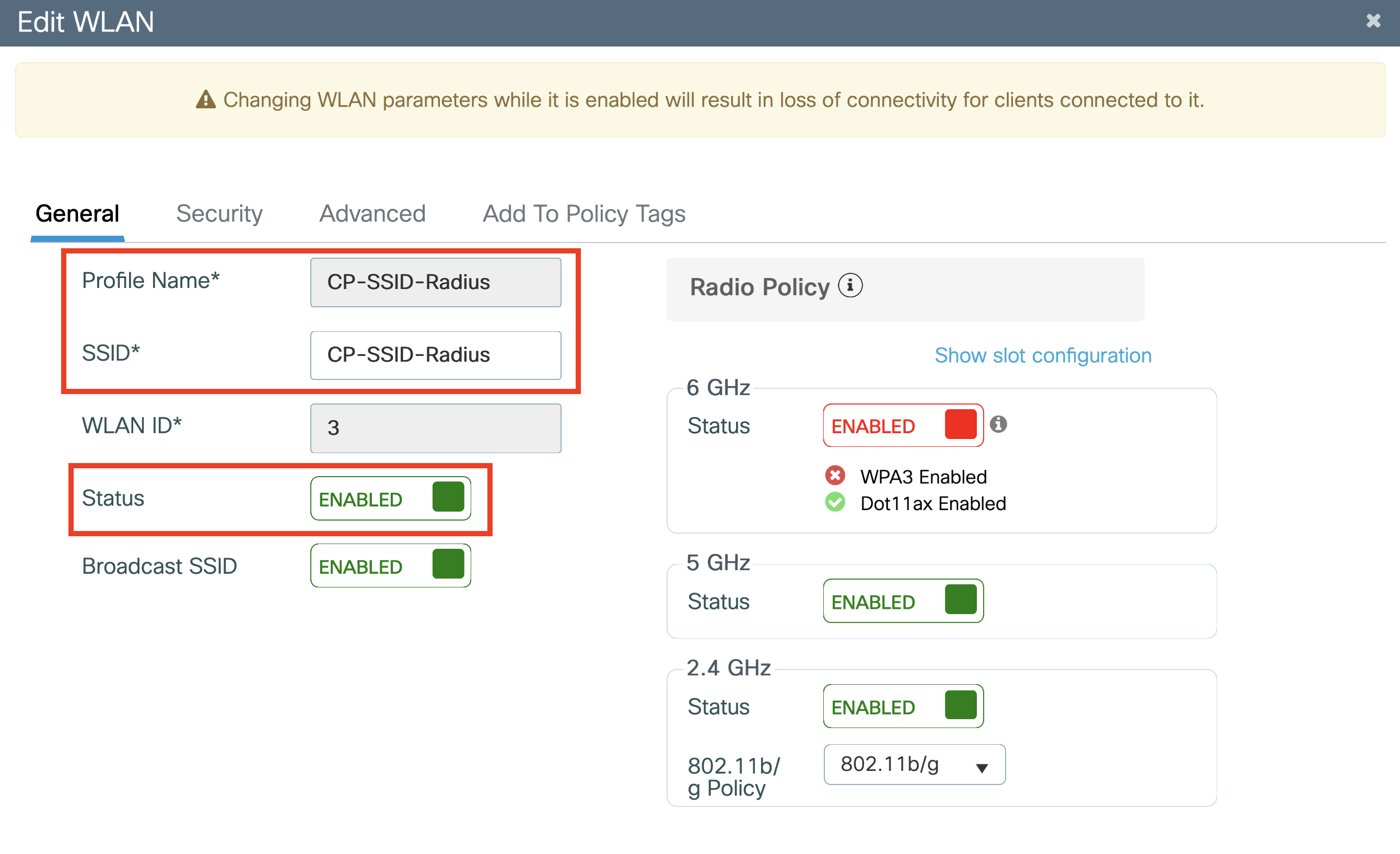Click the Radio Policy info icon
Image resolution: width=1400 pixels, height=854 pixels.
tap(850, 285)
